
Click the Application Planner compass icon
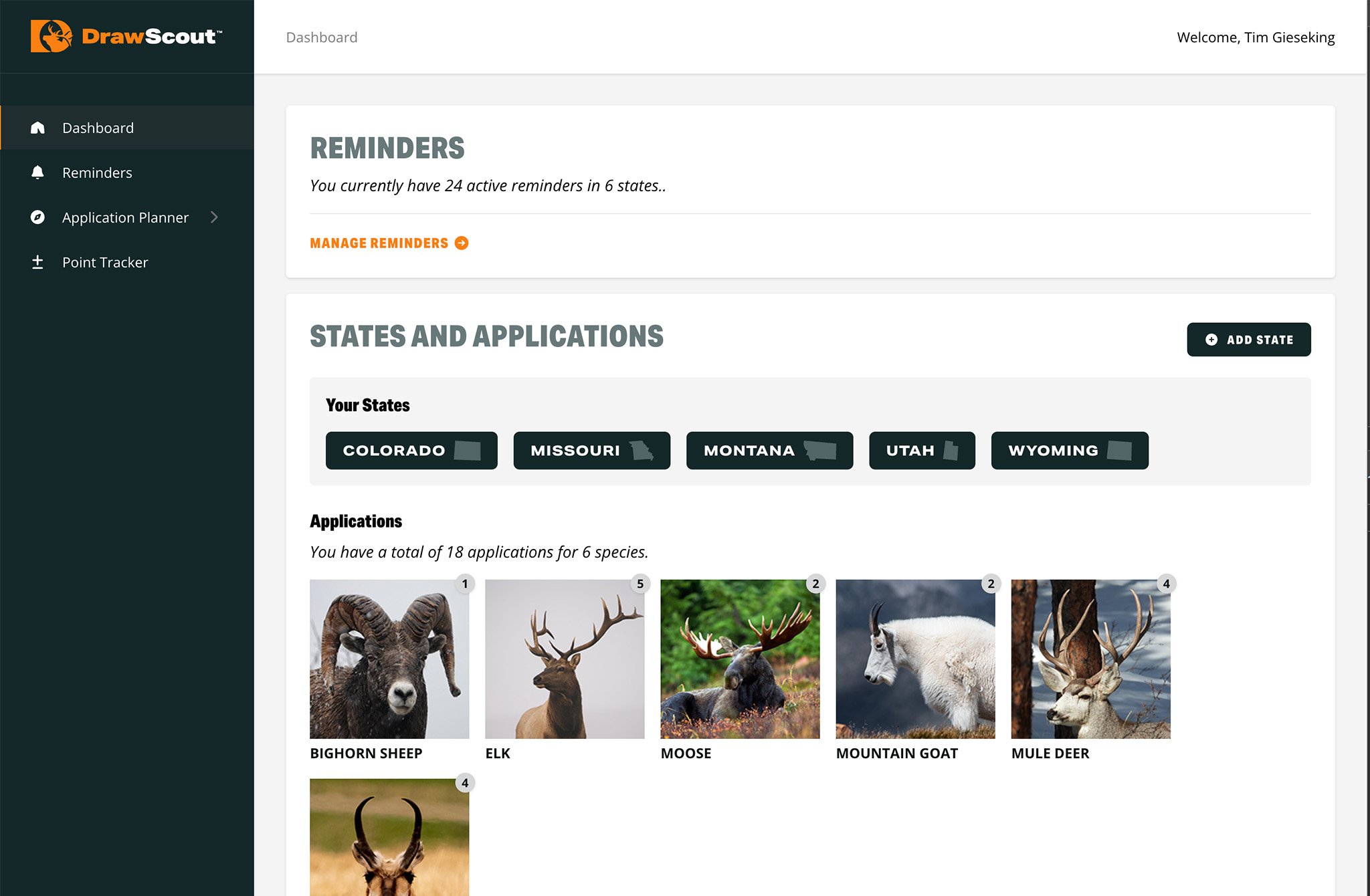pos(37,217)
